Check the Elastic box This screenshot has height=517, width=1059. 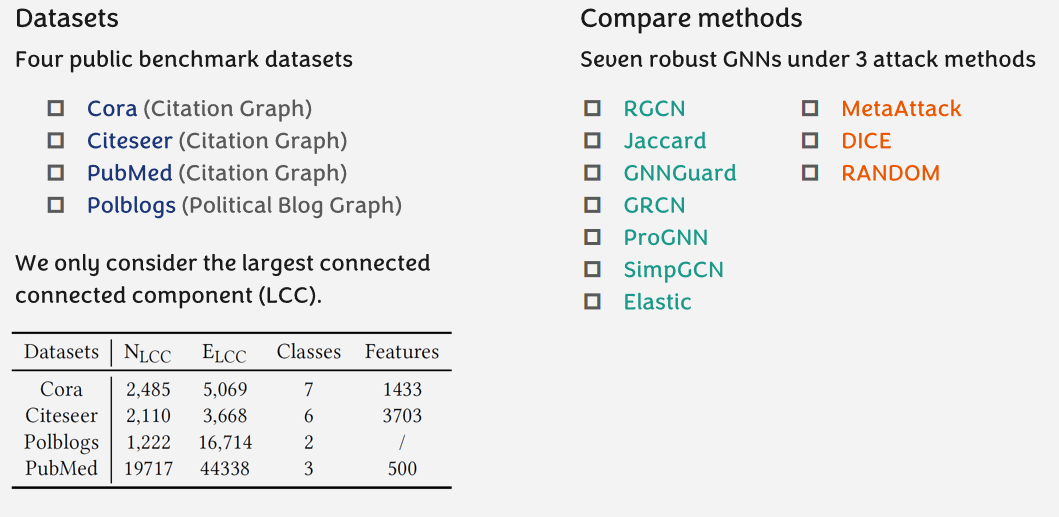point(593,301)
